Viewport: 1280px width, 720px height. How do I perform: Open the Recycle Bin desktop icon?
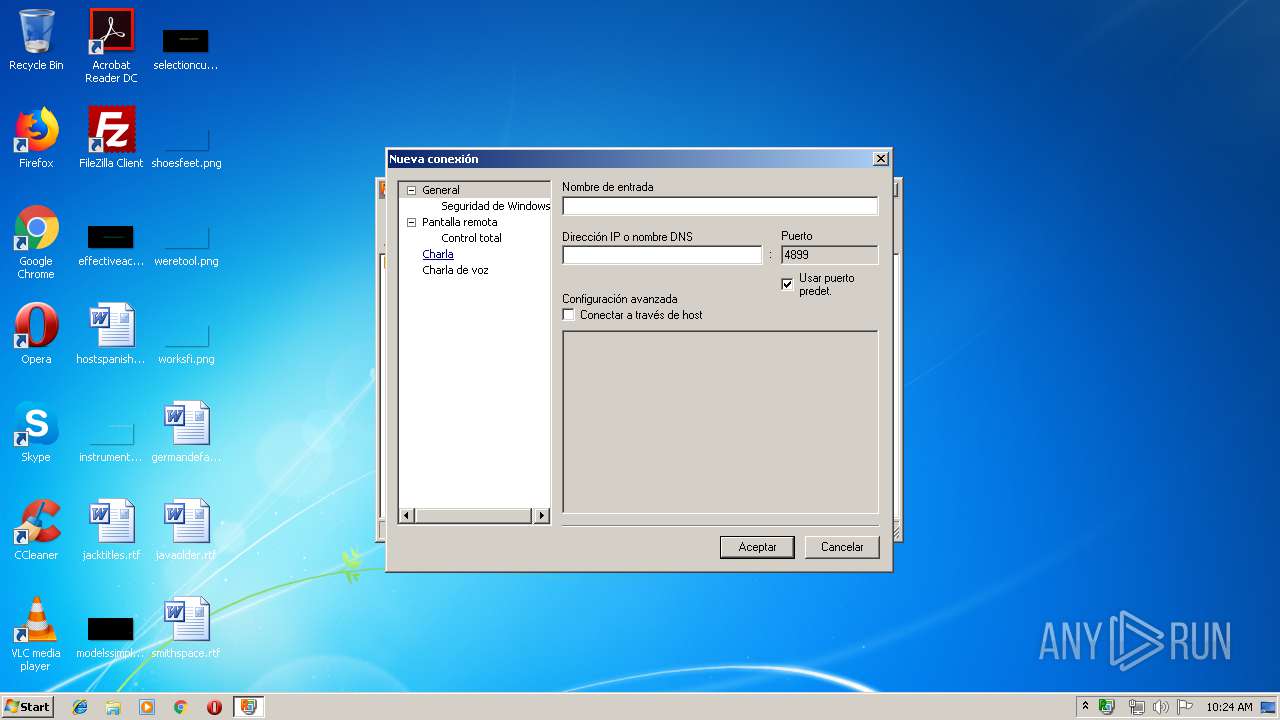[x=36, y=41]
